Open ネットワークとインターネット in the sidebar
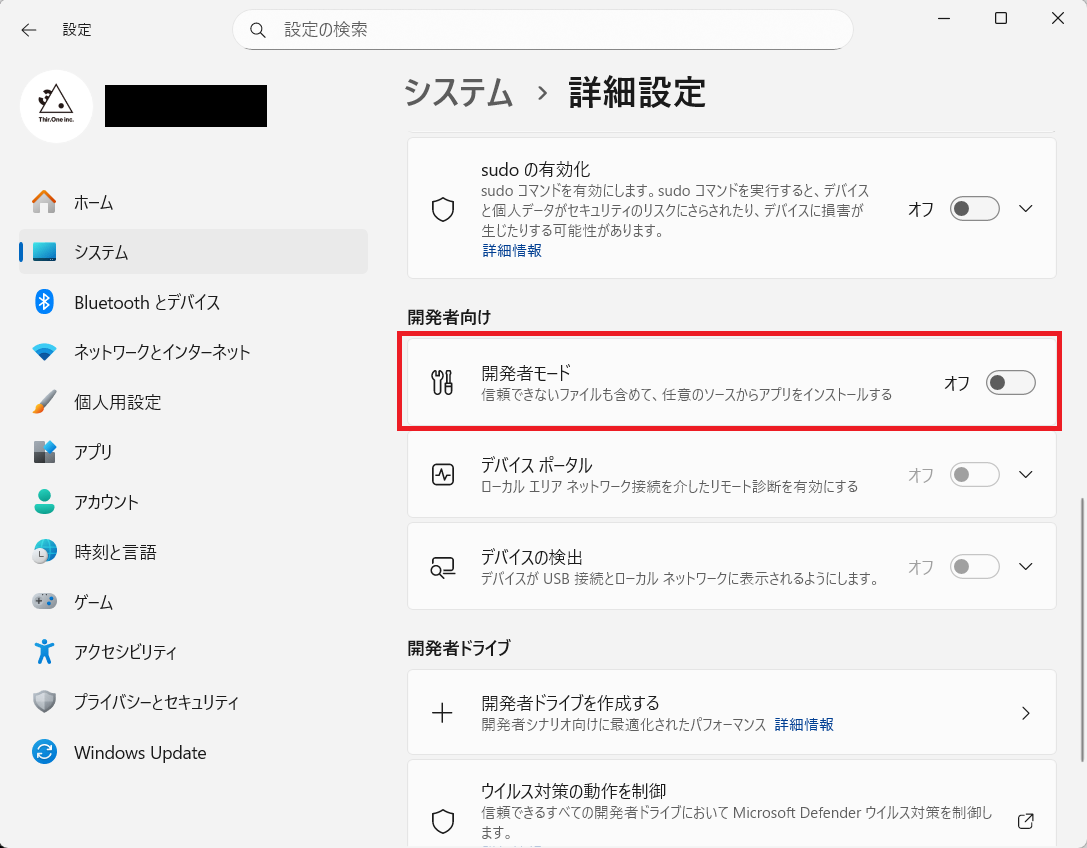The width and height of the screenshot is (1087, 848). click(x=162, y=352)
